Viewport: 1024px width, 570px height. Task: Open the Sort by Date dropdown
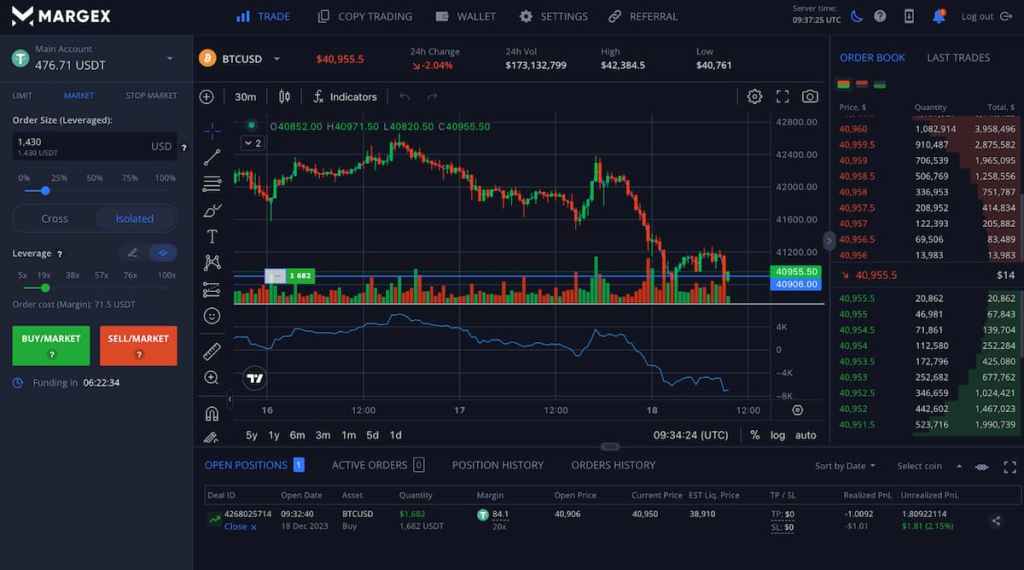[845, 466]
